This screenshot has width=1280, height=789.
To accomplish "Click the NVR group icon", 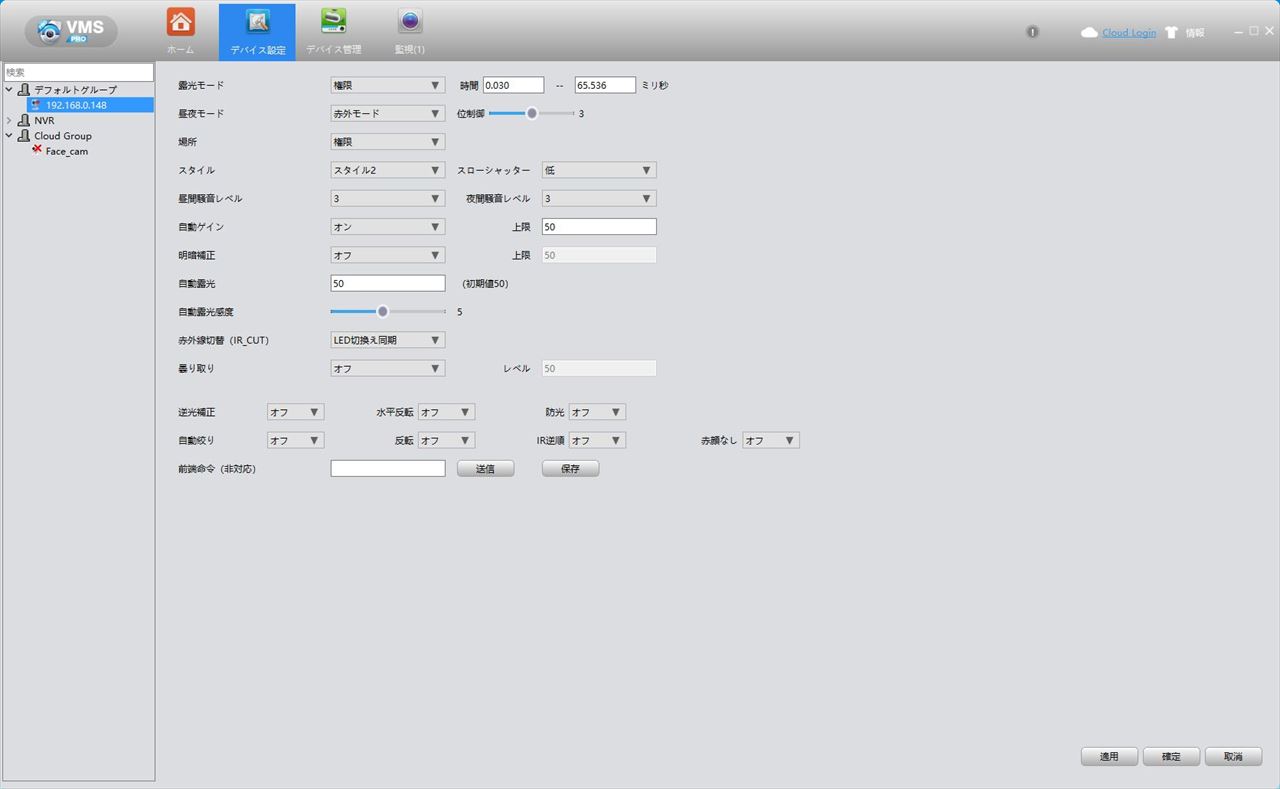I will point(24,120).
